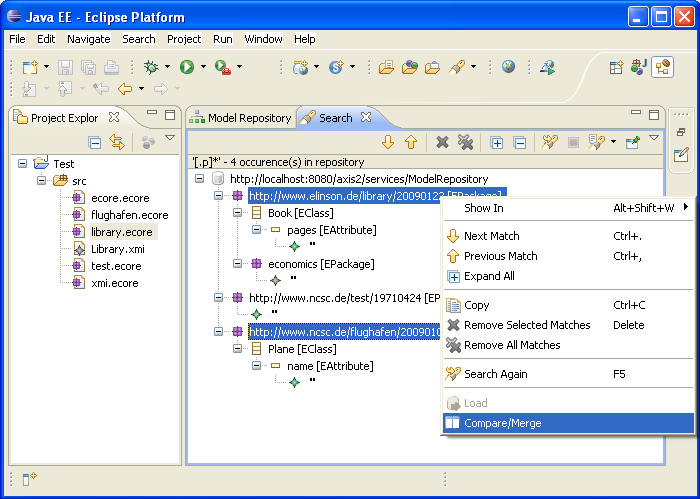
Task: Select xmi.ecore in Project Explorer
Action: tap(115, 283)
